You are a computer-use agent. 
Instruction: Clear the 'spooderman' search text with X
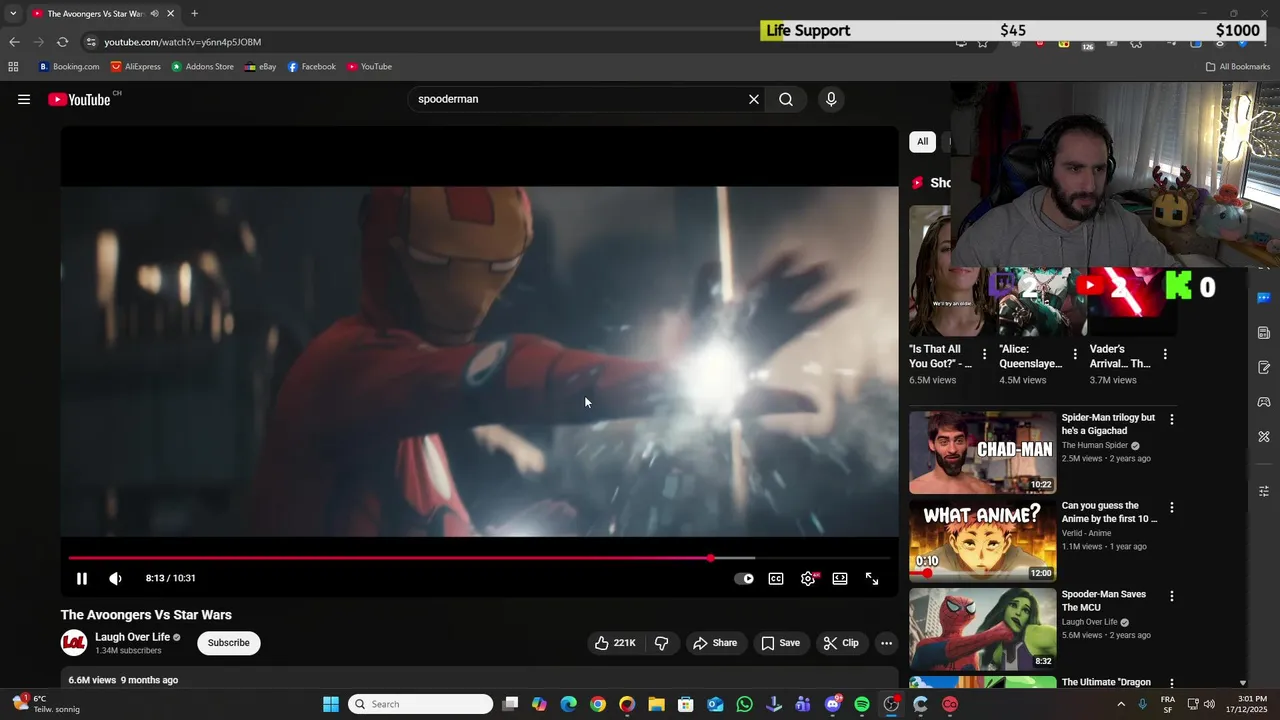pyautogui.click(x=754, y=99)
